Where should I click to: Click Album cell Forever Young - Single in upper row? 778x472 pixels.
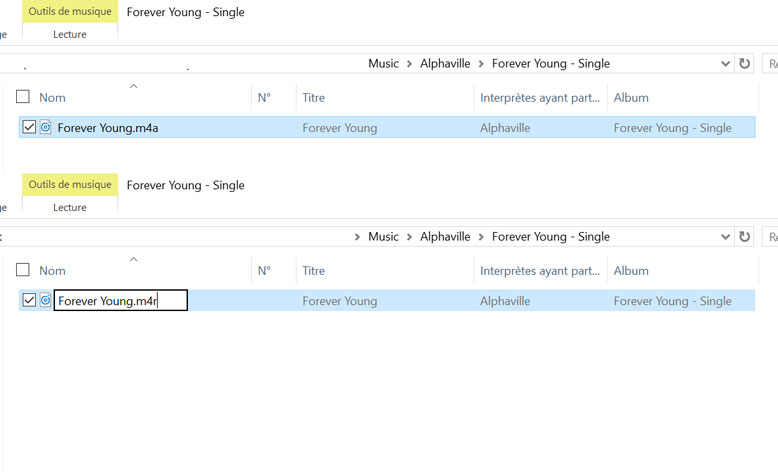coord(672,128)
